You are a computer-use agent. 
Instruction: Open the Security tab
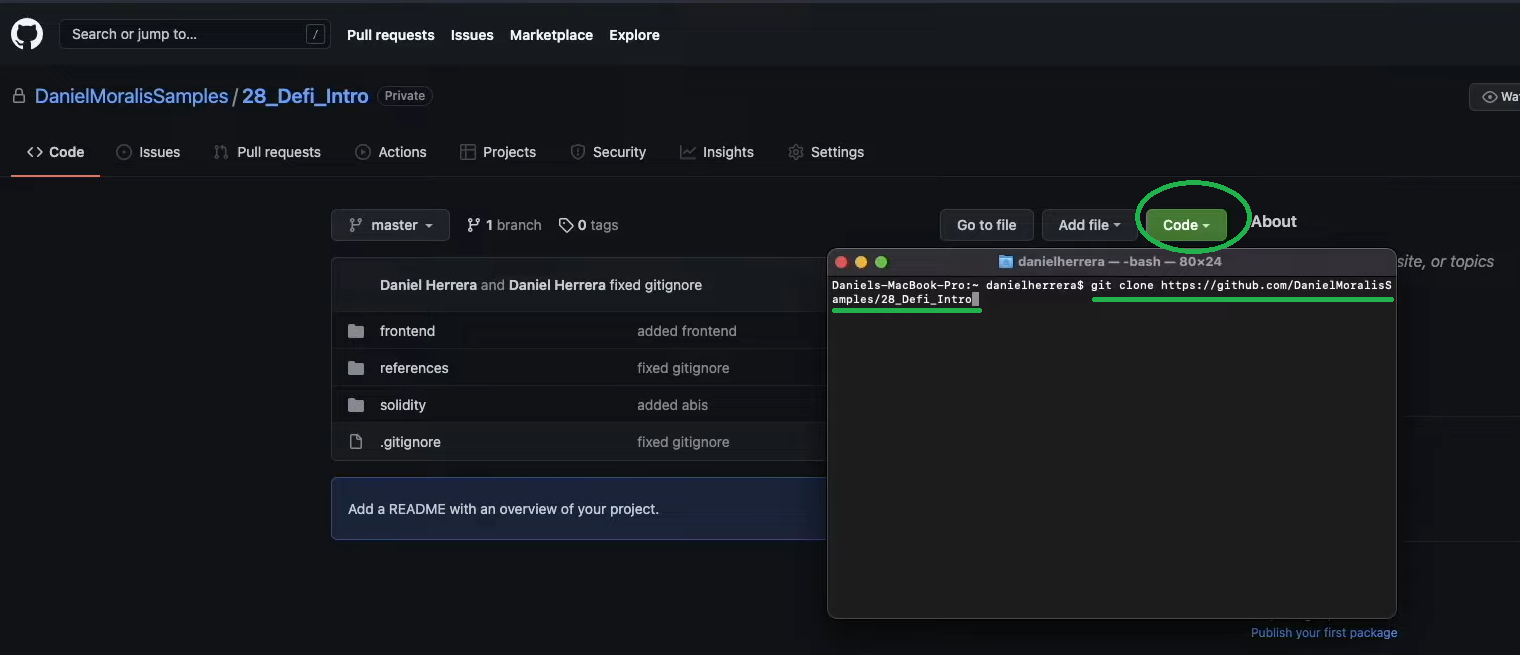(x=608, y=152)
